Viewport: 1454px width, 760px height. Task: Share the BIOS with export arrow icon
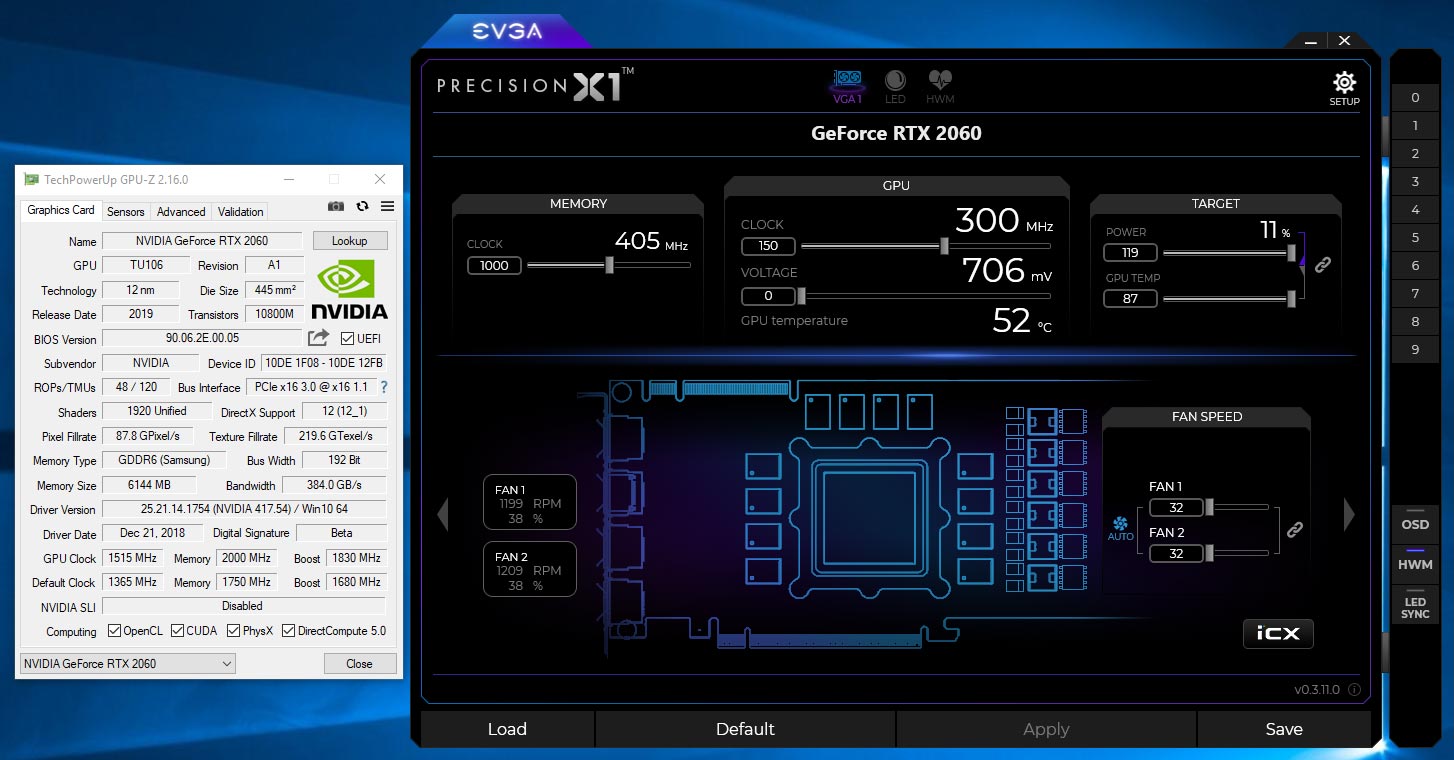318,338
